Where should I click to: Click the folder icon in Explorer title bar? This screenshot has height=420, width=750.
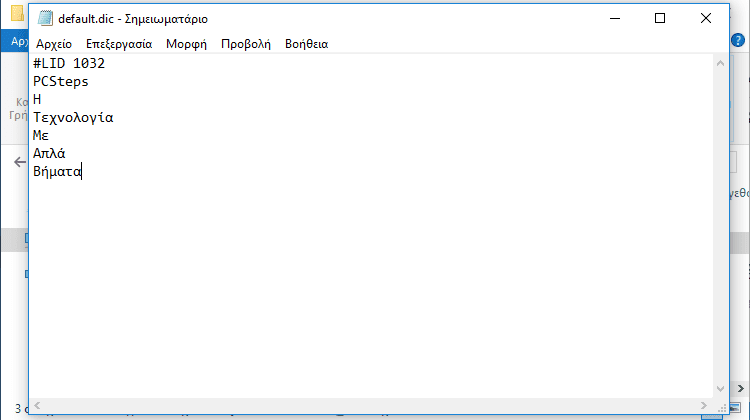18,13
